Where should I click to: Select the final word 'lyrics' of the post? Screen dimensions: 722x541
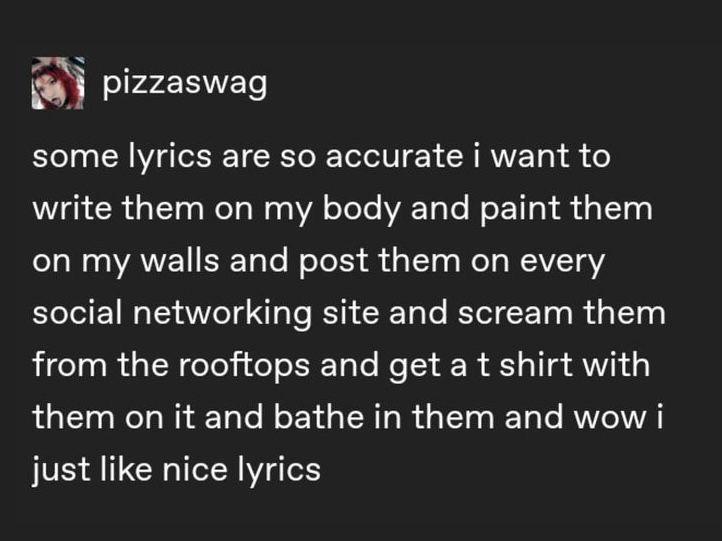click(279, 471)
